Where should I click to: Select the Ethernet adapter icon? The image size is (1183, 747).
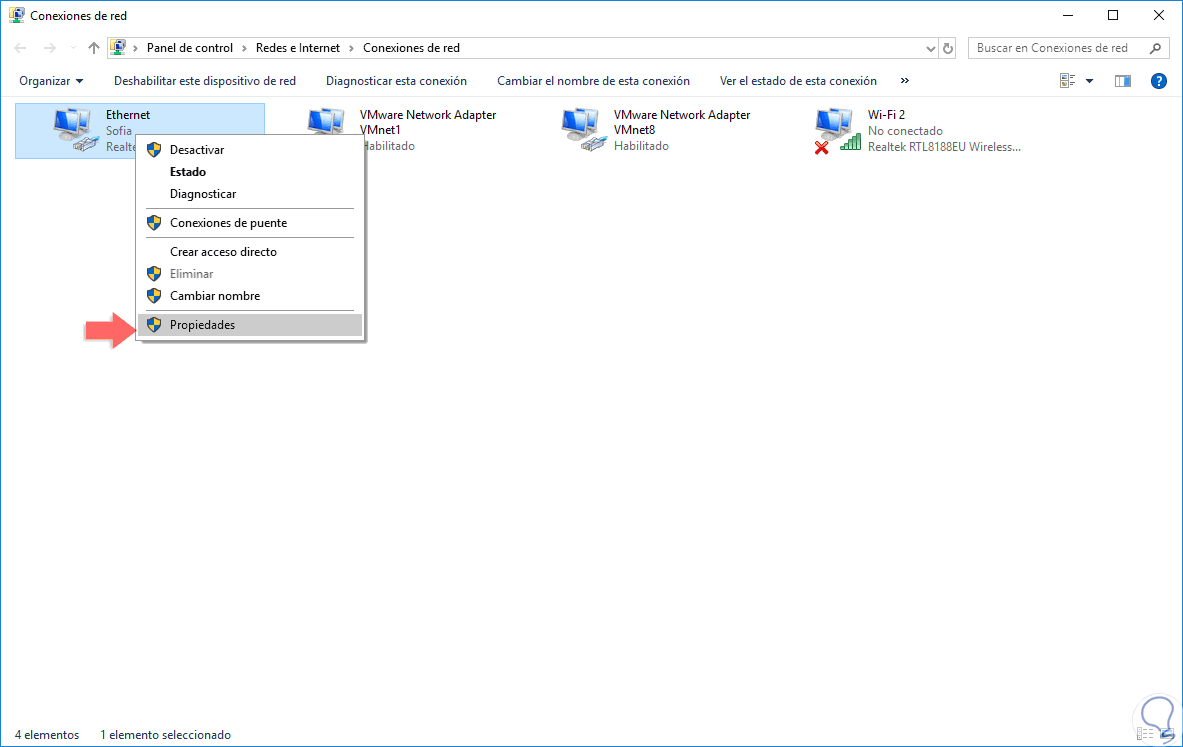click(75, 130)
